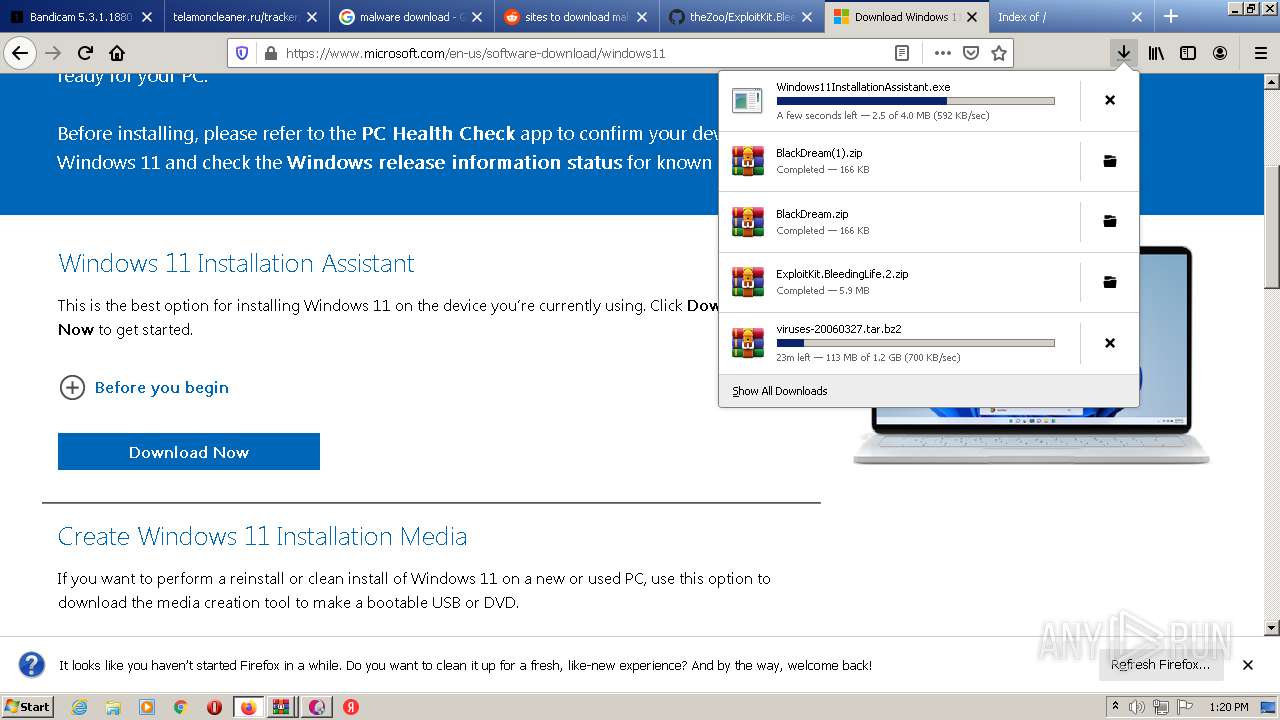Show hidden system tray icons
Image resolution: width=1280 pixels, height=720 pixels.
click(x=1116, y=707)
